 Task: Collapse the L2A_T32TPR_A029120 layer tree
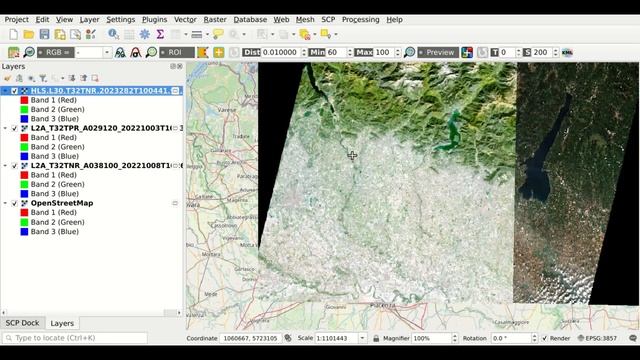click(x=5, y=128)
